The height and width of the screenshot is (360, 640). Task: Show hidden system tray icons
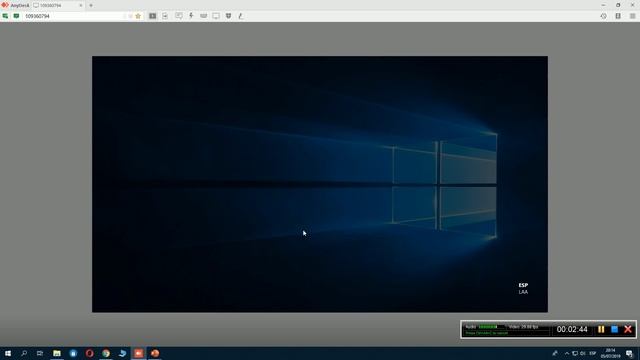coord(567,353)
